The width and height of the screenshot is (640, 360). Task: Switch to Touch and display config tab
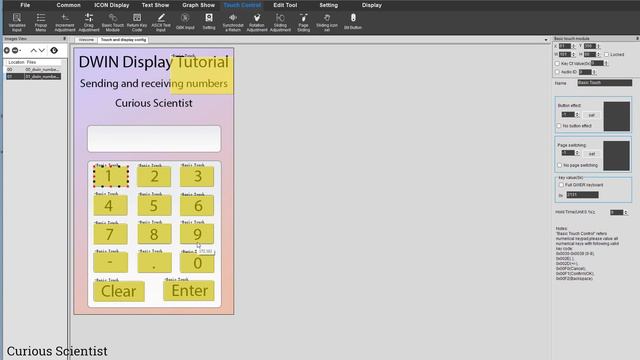(x=123, y=40)
